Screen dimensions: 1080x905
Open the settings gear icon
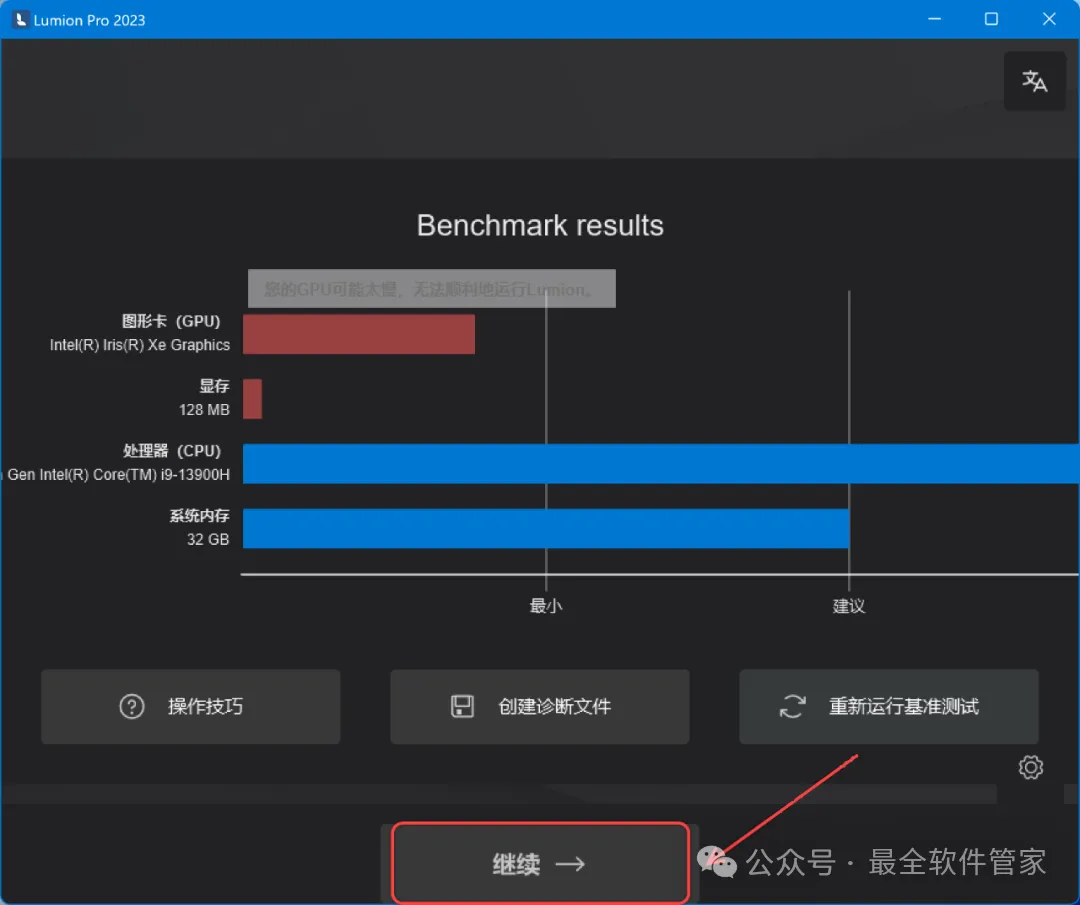pos(1030,767)
